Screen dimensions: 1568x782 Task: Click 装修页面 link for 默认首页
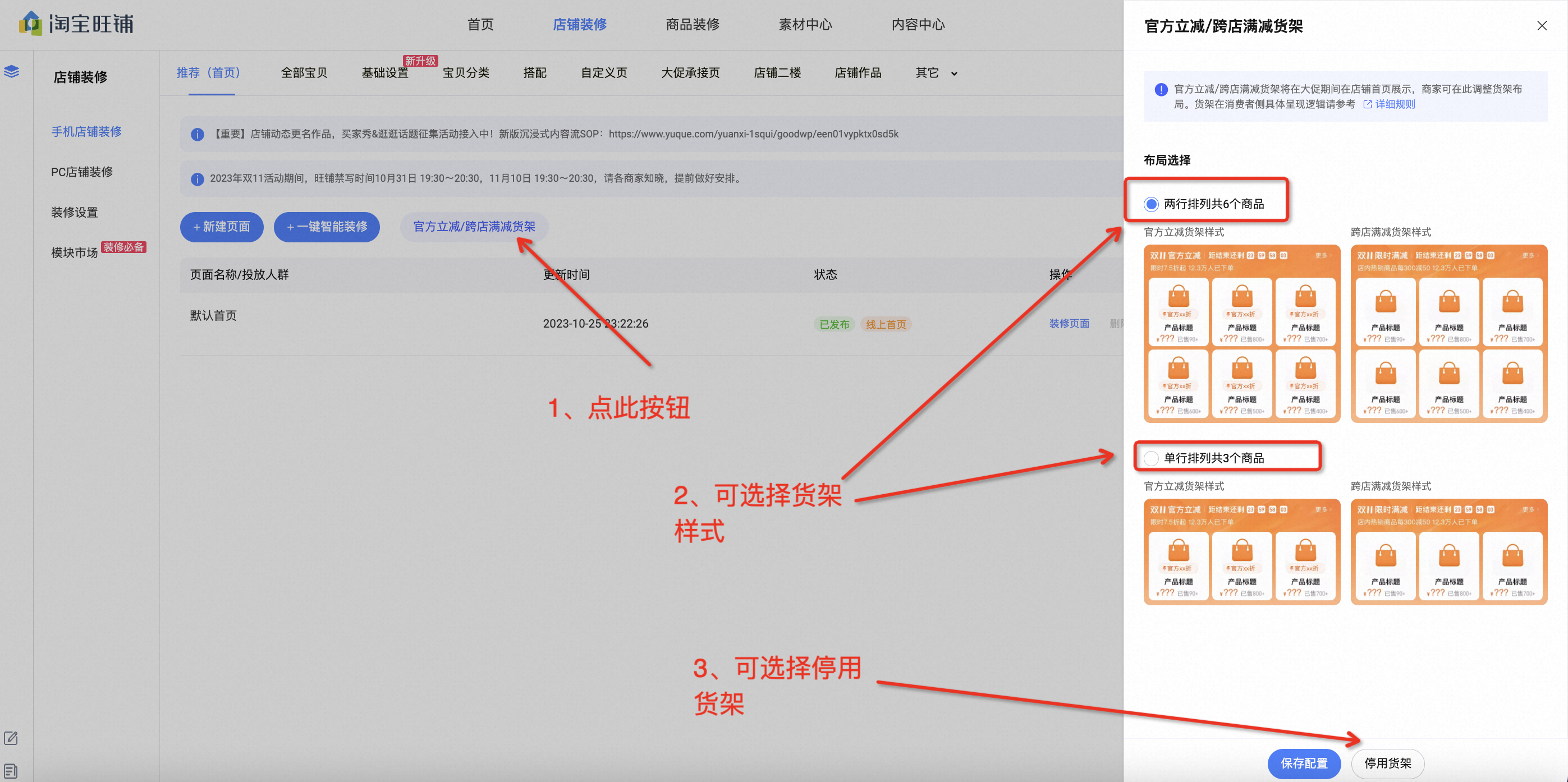(x=1069, y=324)
